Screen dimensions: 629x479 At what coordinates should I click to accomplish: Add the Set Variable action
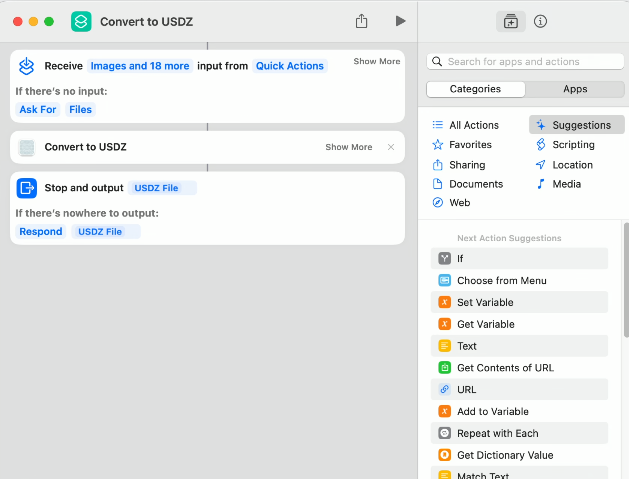(x=519, y=302)
